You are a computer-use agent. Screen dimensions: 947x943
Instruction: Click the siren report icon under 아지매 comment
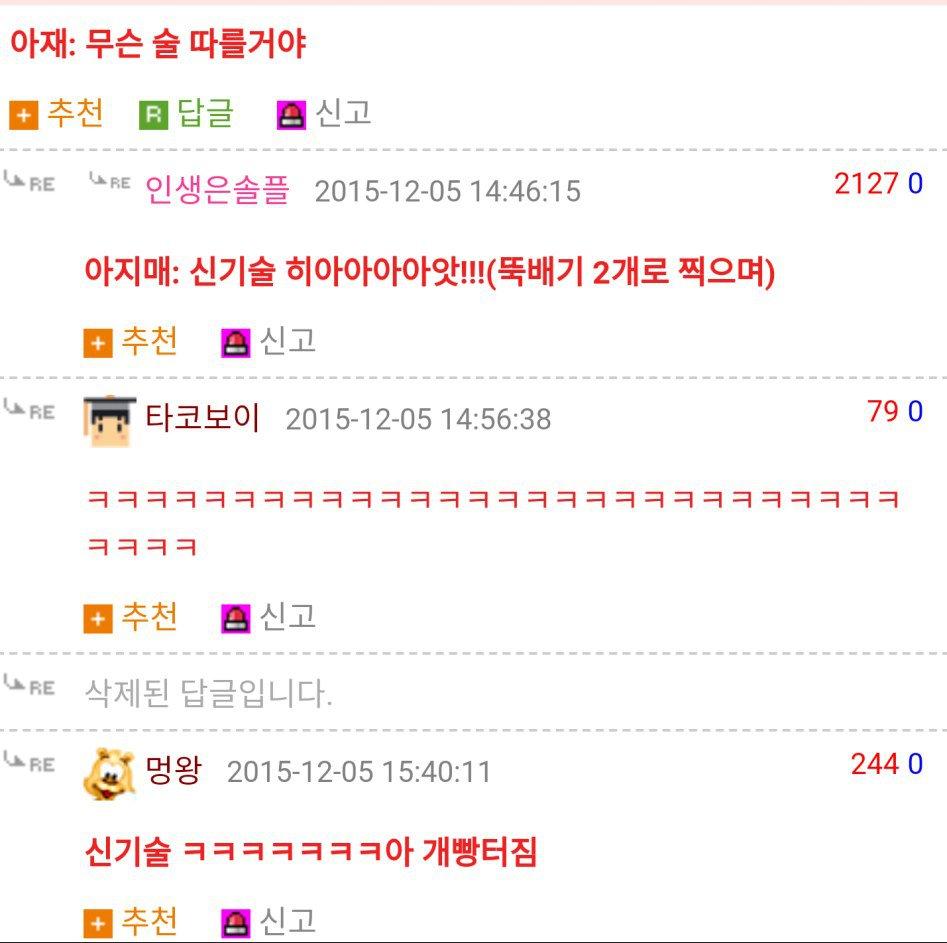(x=236, y=343)
